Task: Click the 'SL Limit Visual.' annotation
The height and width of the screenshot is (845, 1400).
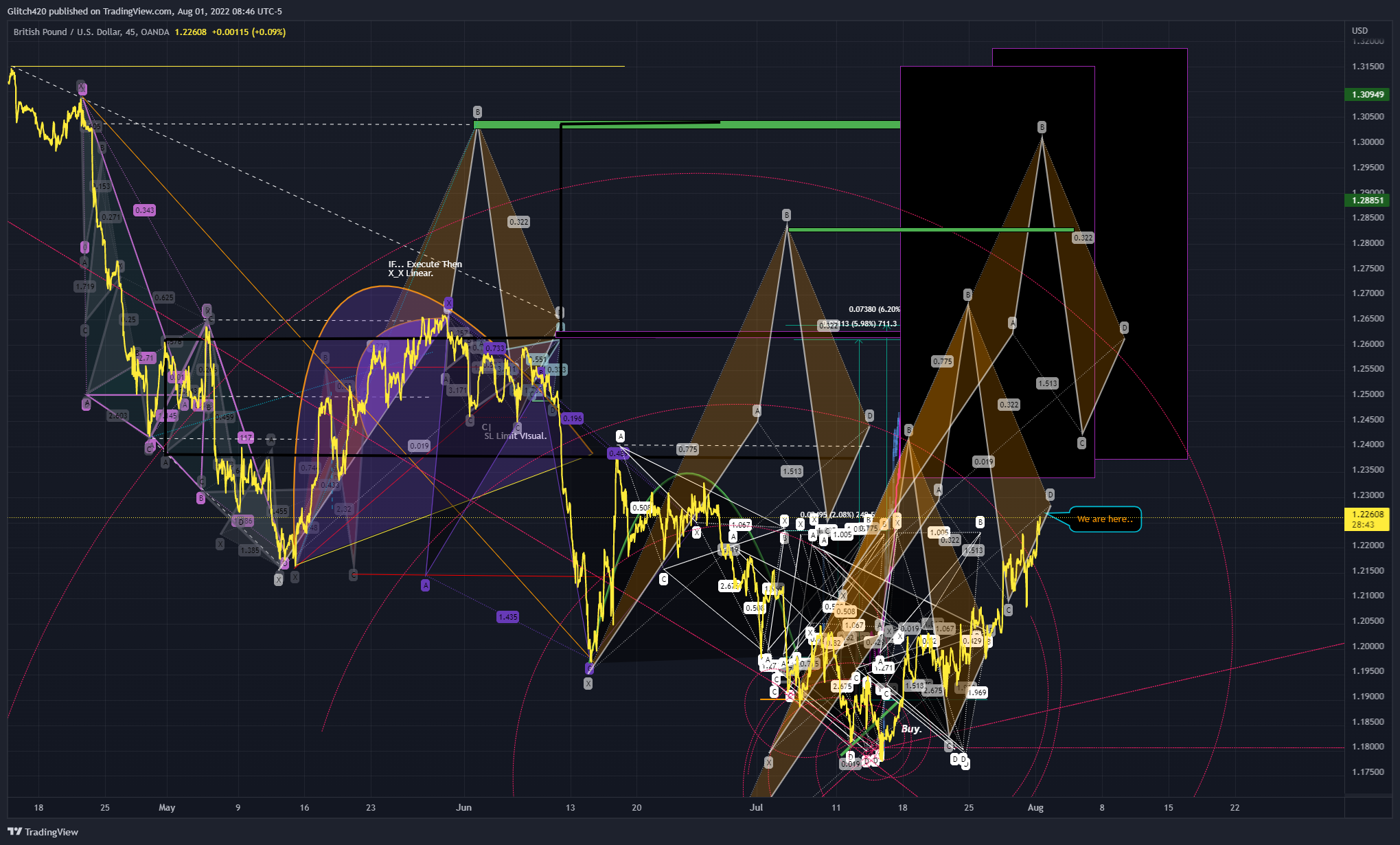Action: tap(516, 436)
